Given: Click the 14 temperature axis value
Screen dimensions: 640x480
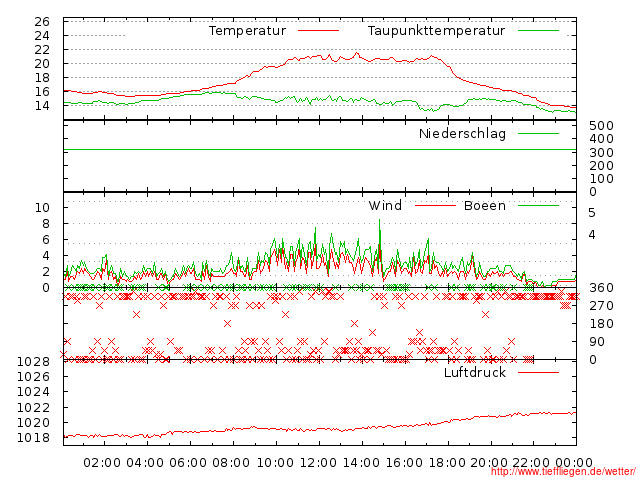Looking at the screenshot, I should pyautogui.click(x=42, y=106).
